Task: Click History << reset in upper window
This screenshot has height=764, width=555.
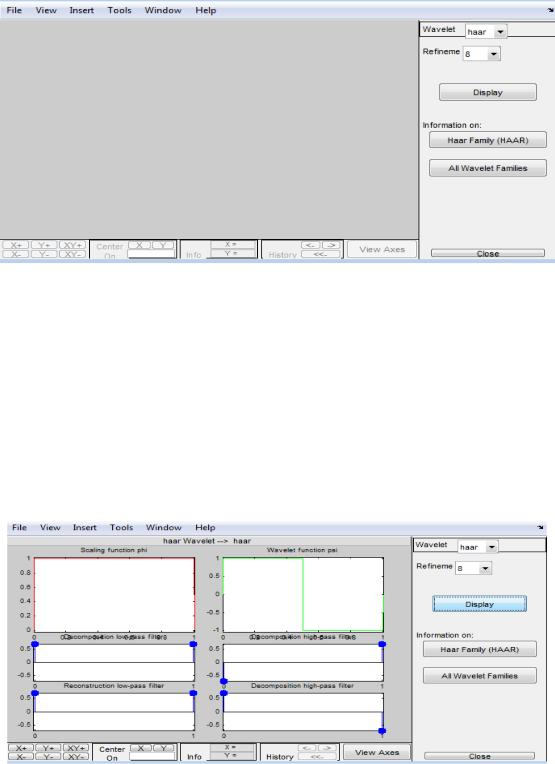Action: pyautogui.click(x=321, y=254)
